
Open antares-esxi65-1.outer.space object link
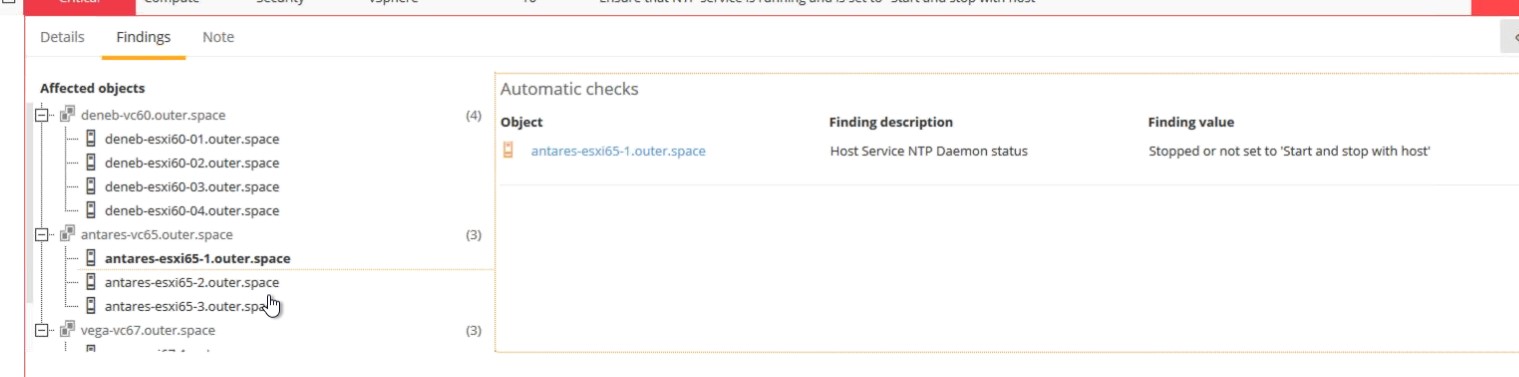[618, 151]
